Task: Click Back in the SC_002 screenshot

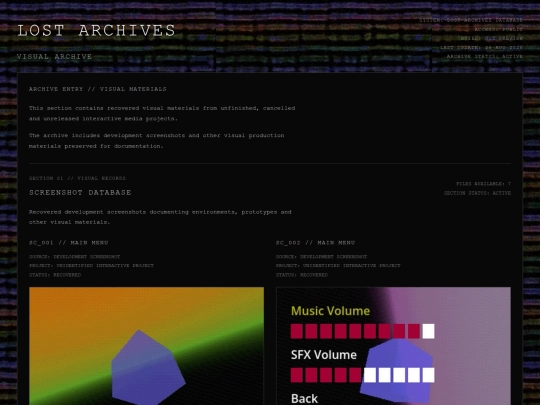Action: click(x=304, y=398)
